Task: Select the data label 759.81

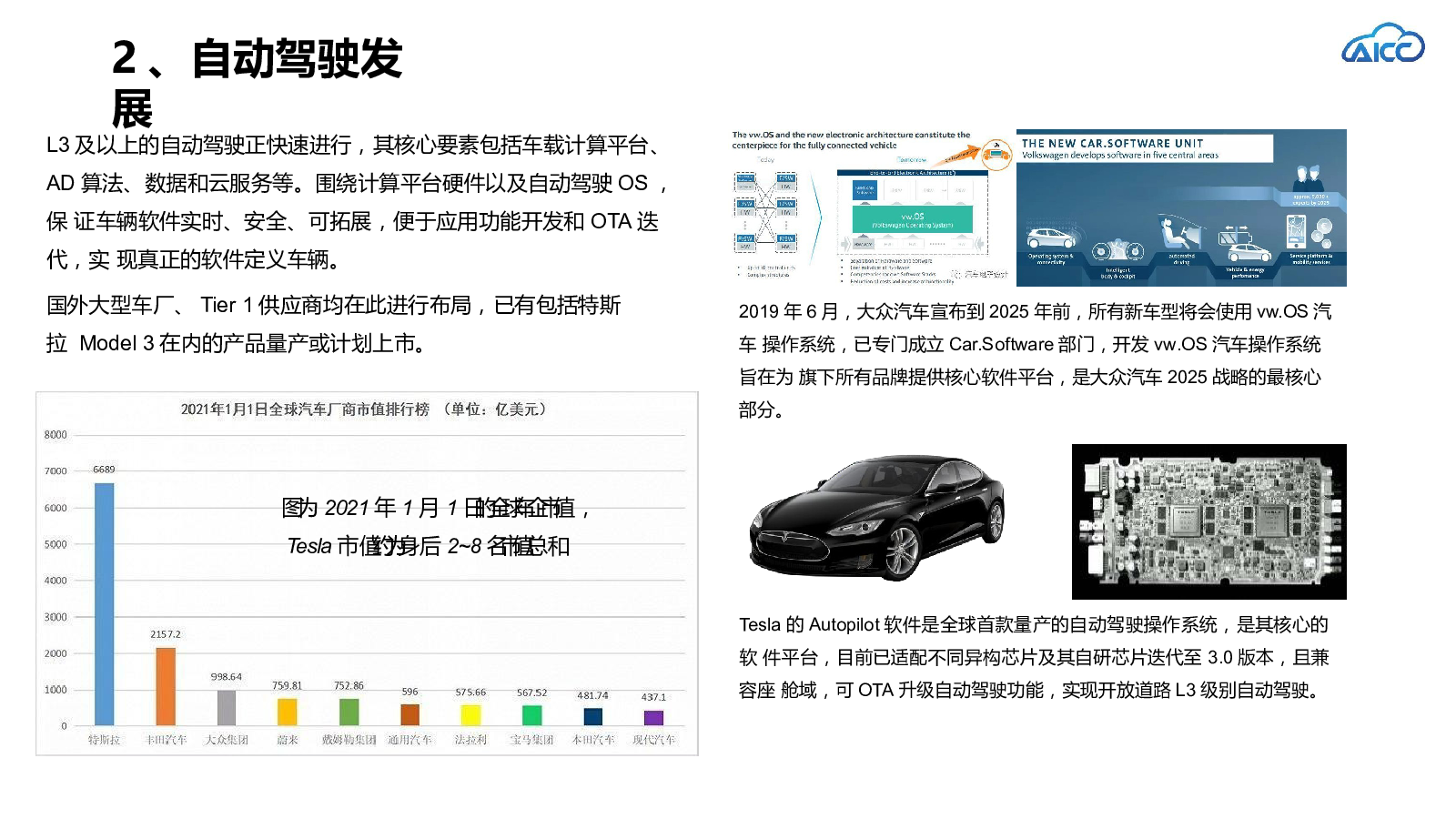Action: coord(287,685)
